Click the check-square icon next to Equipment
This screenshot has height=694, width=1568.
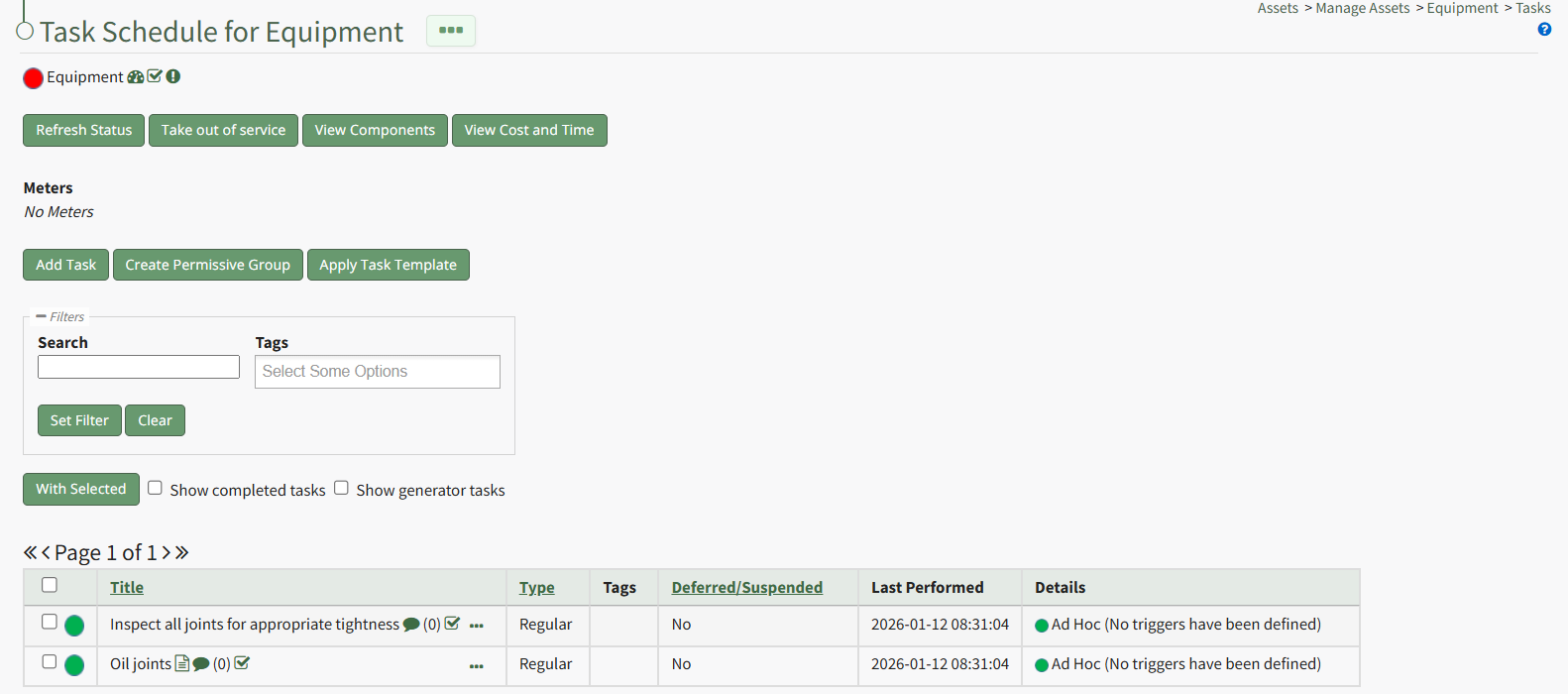point(155,76)
